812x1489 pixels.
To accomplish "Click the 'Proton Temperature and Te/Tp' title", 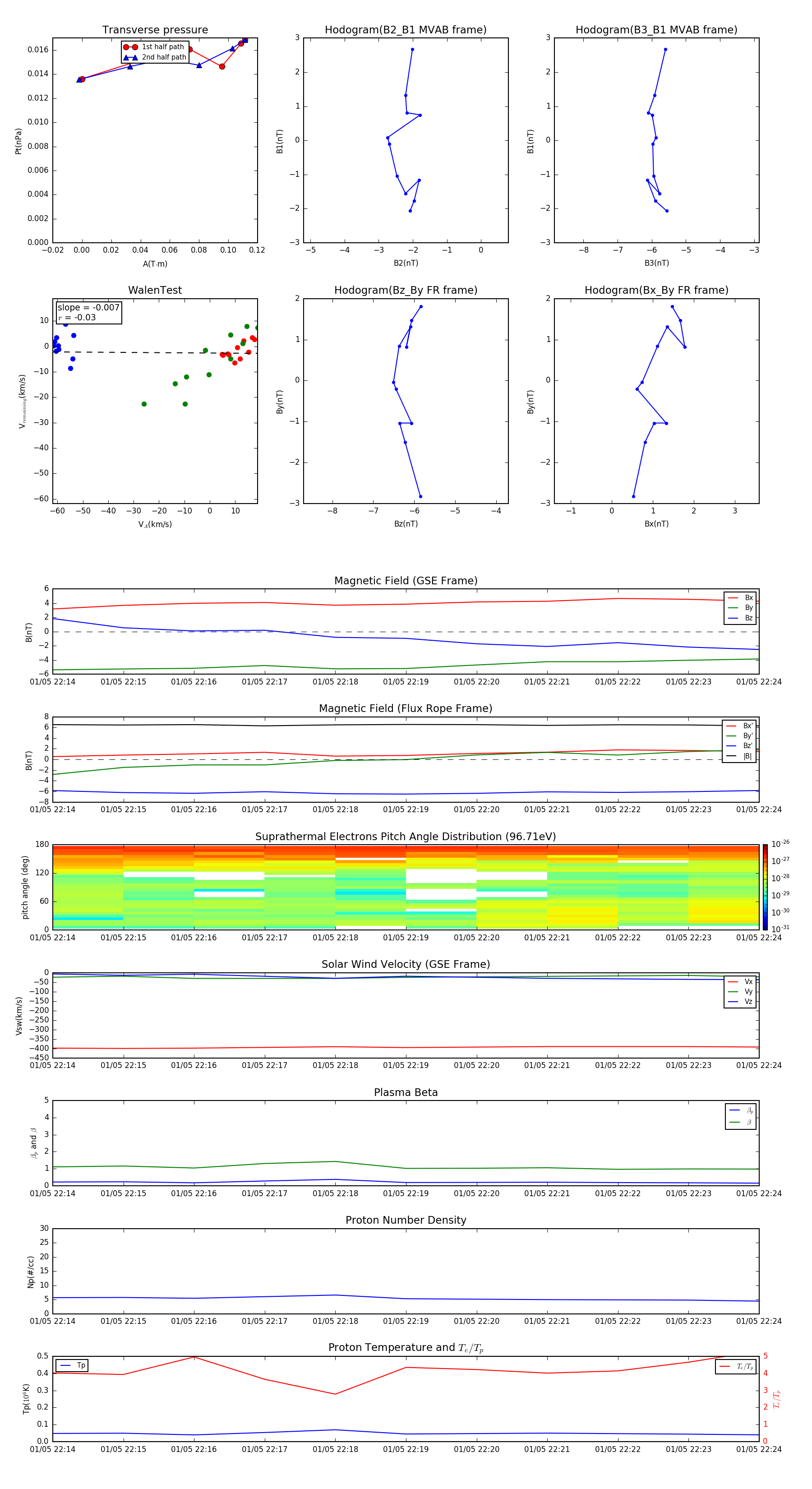I will click(x=406, y=1348).
